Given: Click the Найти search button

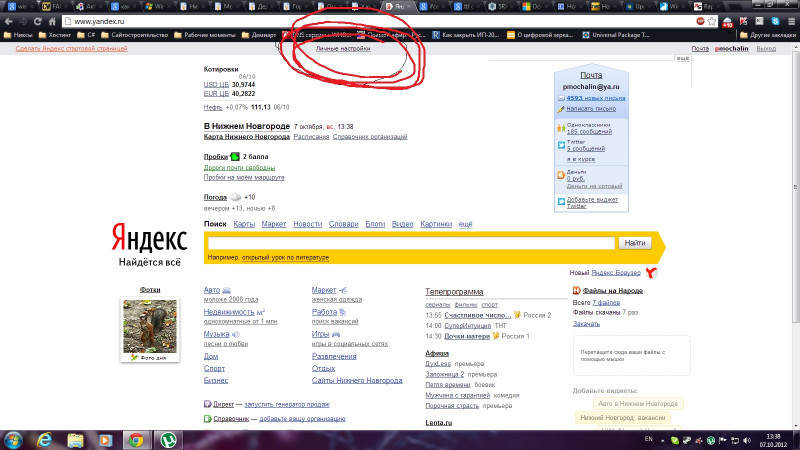Looking at the screenshot, I should [x=635, y=243].
